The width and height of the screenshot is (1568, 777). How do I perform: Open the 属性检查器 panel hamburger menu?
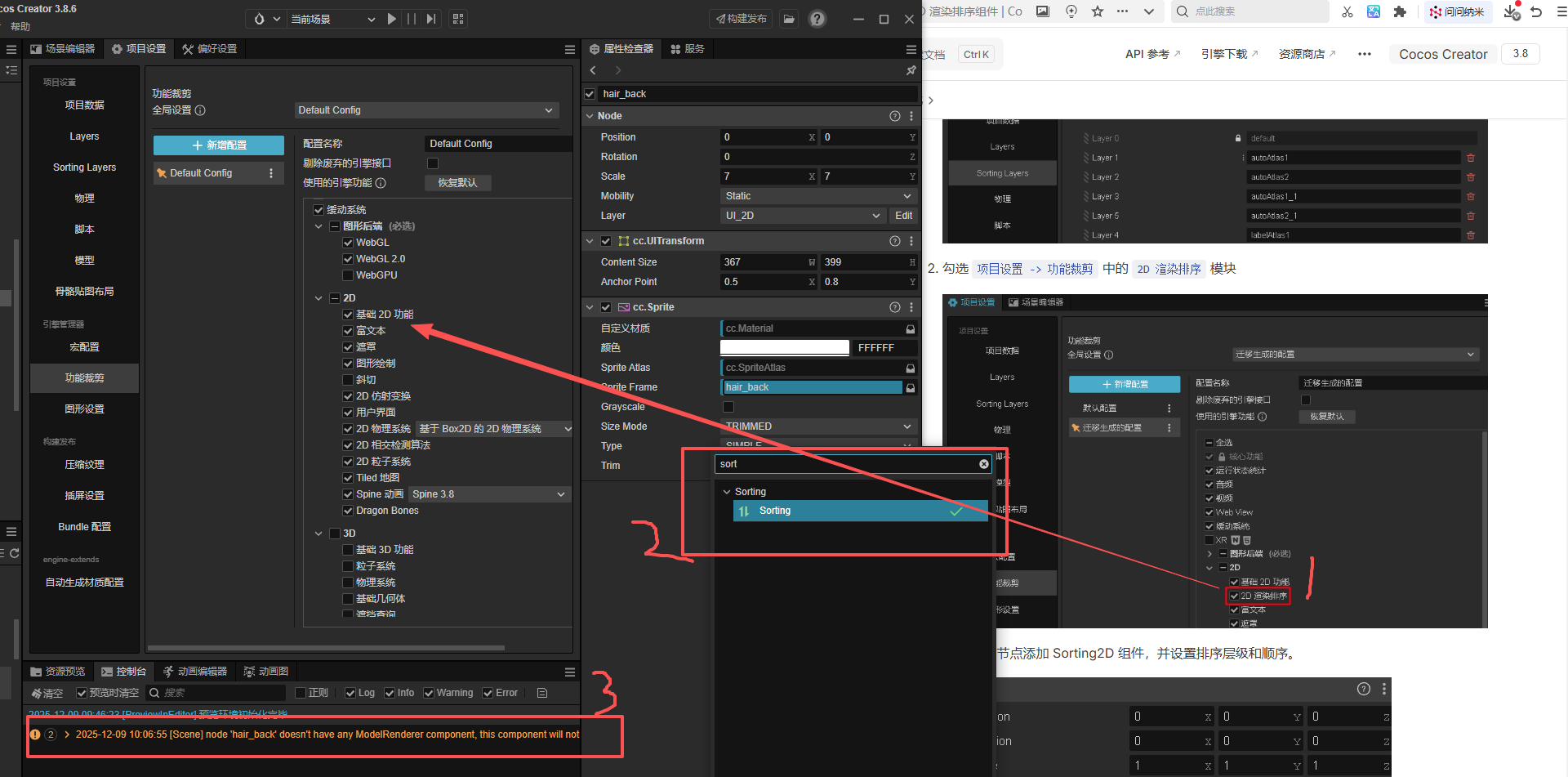point(911,49)
